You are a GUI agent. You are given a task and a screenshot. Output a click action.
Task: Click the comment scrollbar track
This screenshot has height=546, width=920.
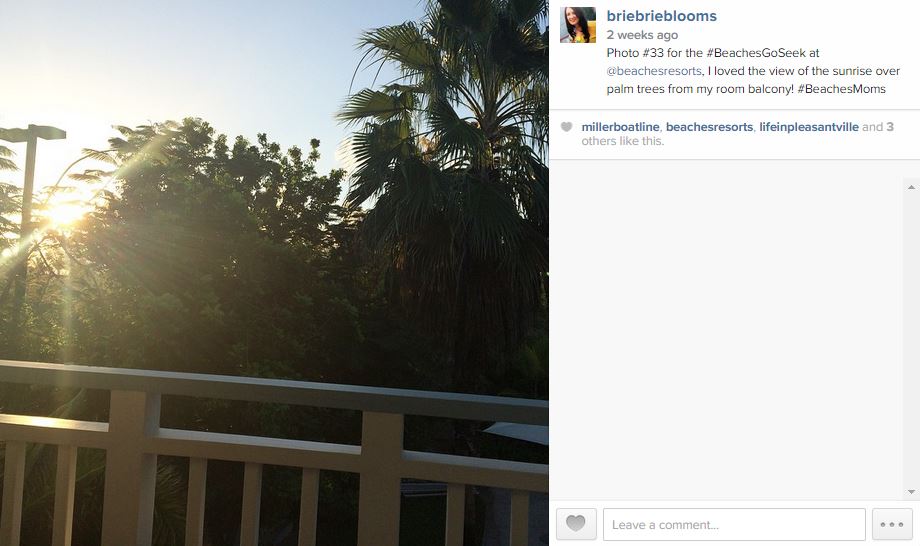[911, 340]
